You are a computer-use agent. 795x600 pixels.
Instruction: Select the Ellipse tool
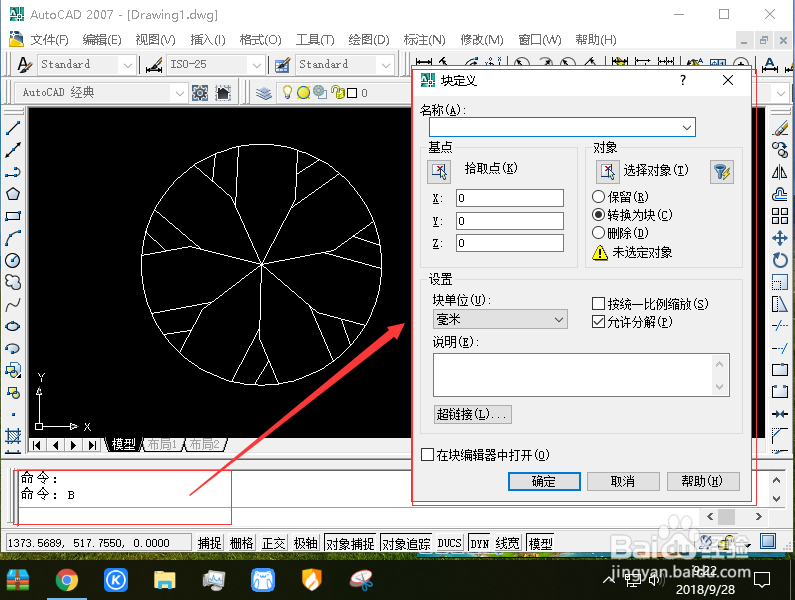coord(13,326)
